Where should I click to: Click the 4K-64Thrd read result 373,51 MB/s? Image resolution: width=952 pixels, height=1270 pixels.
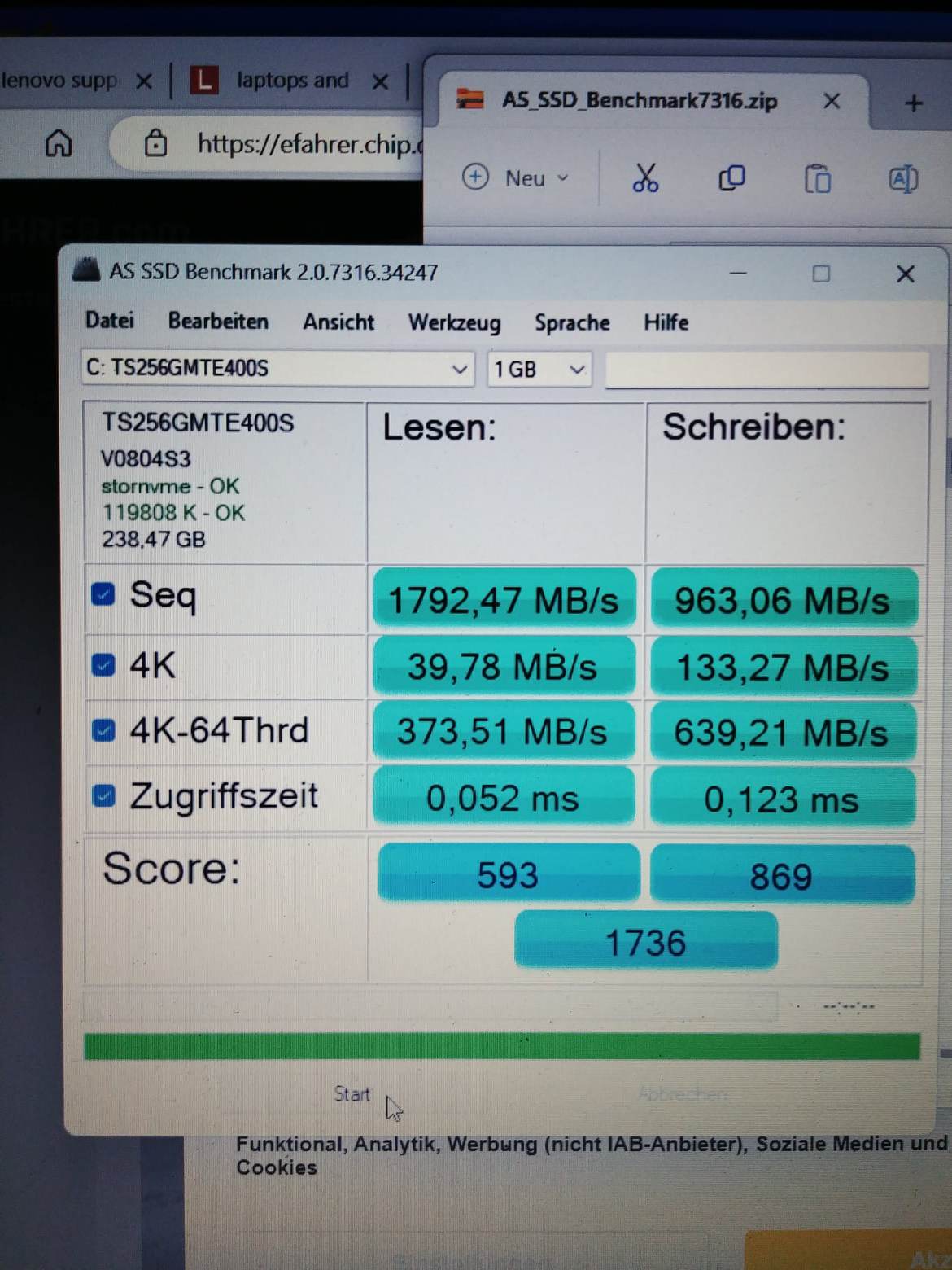point(503,732)
